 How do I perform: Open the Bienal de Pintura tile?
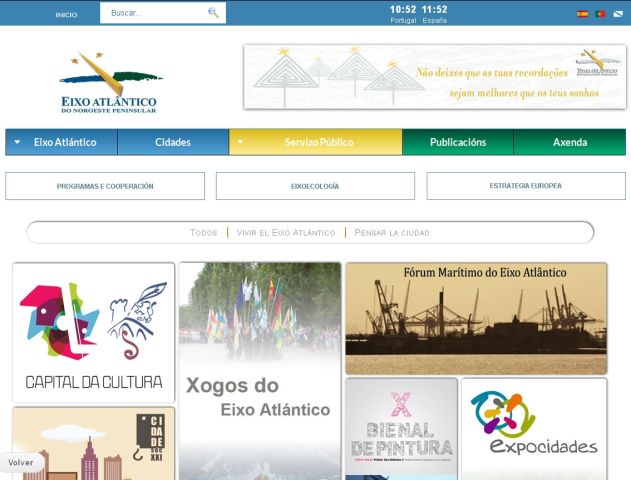coord(401,428)
